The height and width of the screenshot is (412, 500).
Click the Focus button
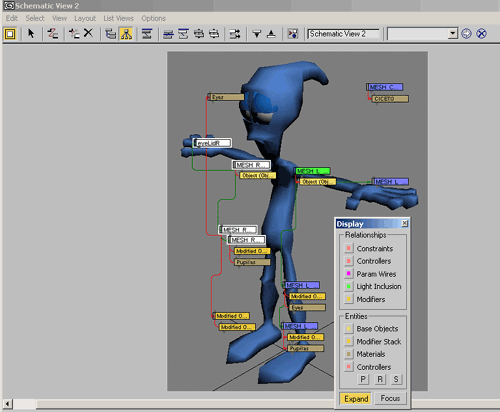tap(390, 398)
